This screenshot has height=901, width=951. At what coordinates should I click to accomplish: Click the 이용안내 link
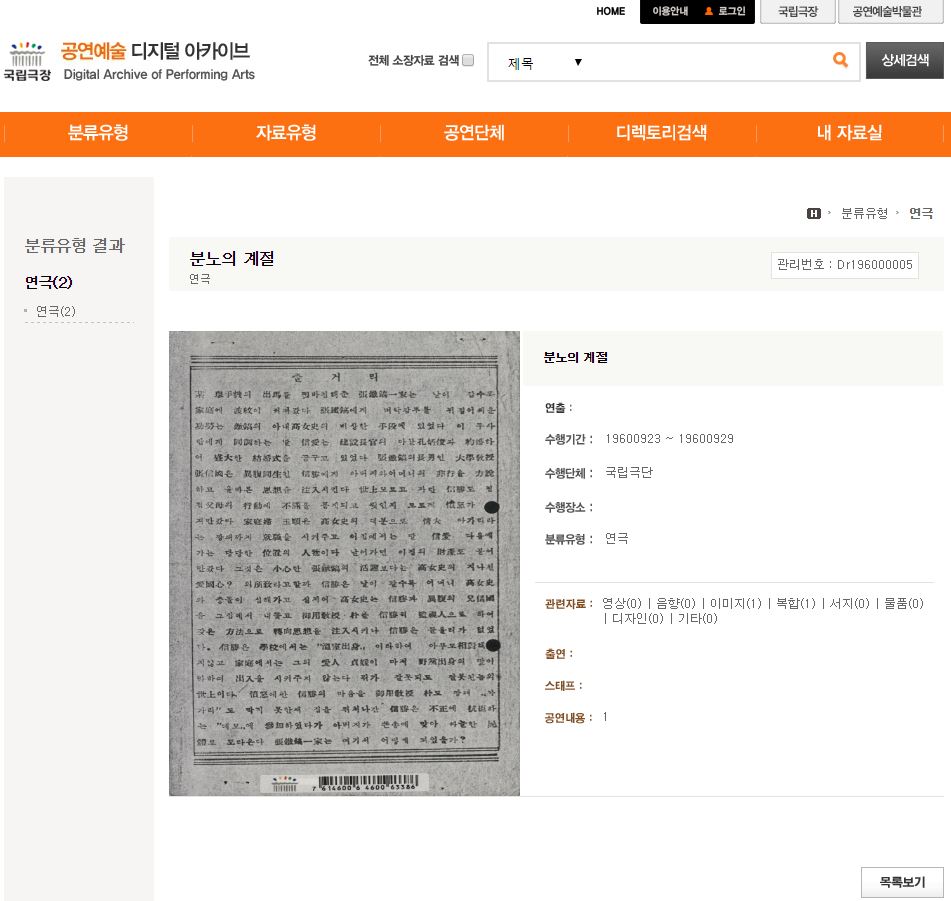click(670, 12)
